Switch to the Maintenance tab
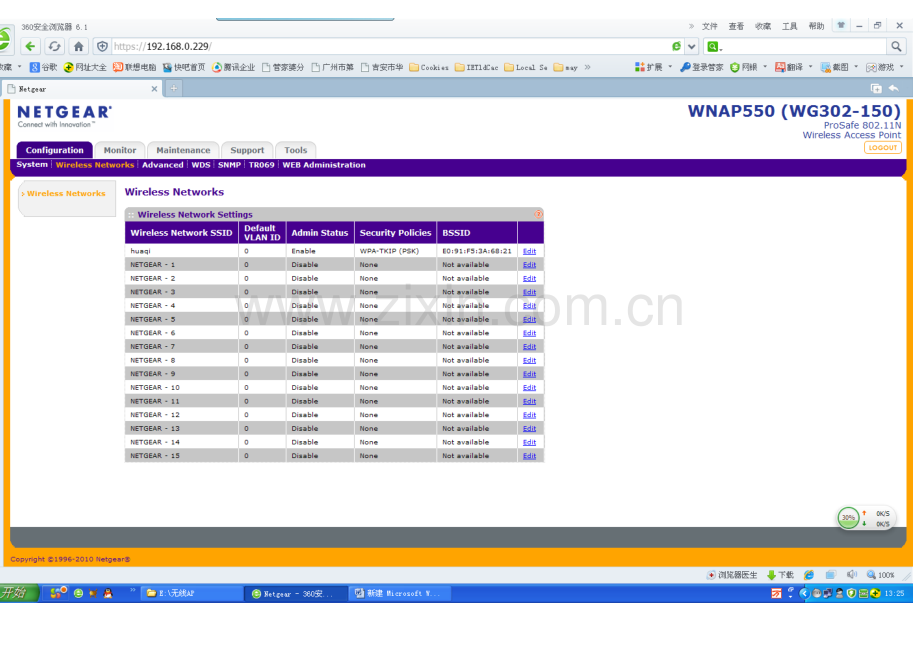 [183, 150]
